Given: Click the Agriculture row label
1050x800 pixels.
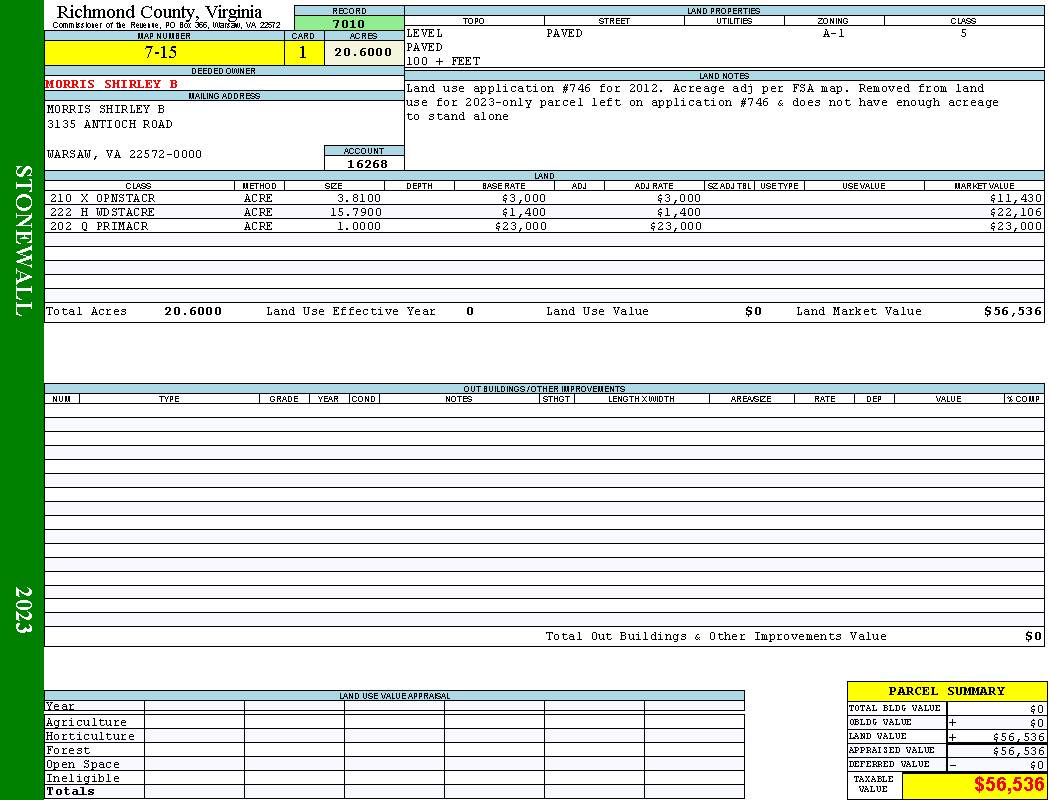Looking at the screenshot, I should (x=86, y=722).
